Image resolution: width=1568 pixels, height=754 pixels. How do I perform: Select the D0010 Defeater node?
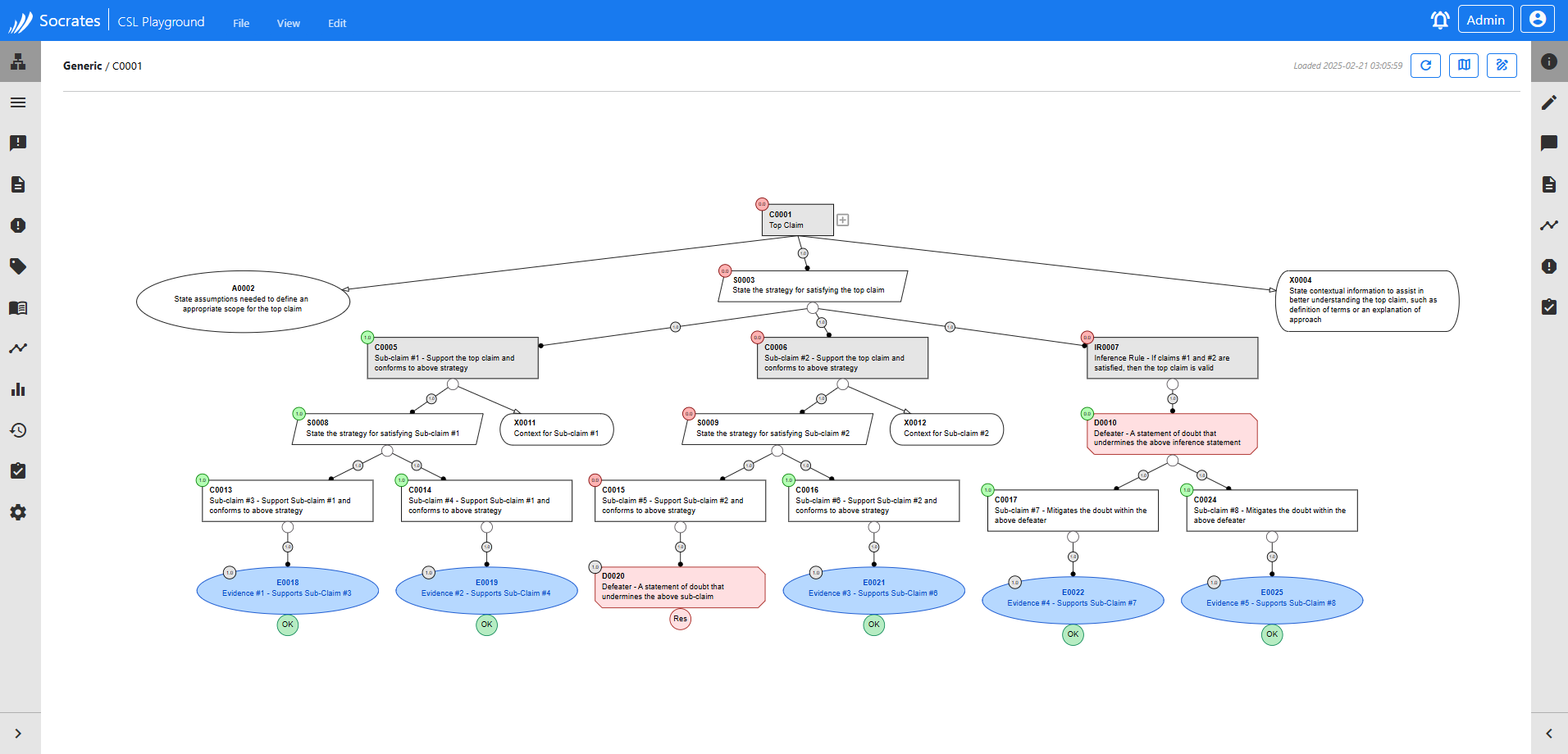tap(1171, 434)
